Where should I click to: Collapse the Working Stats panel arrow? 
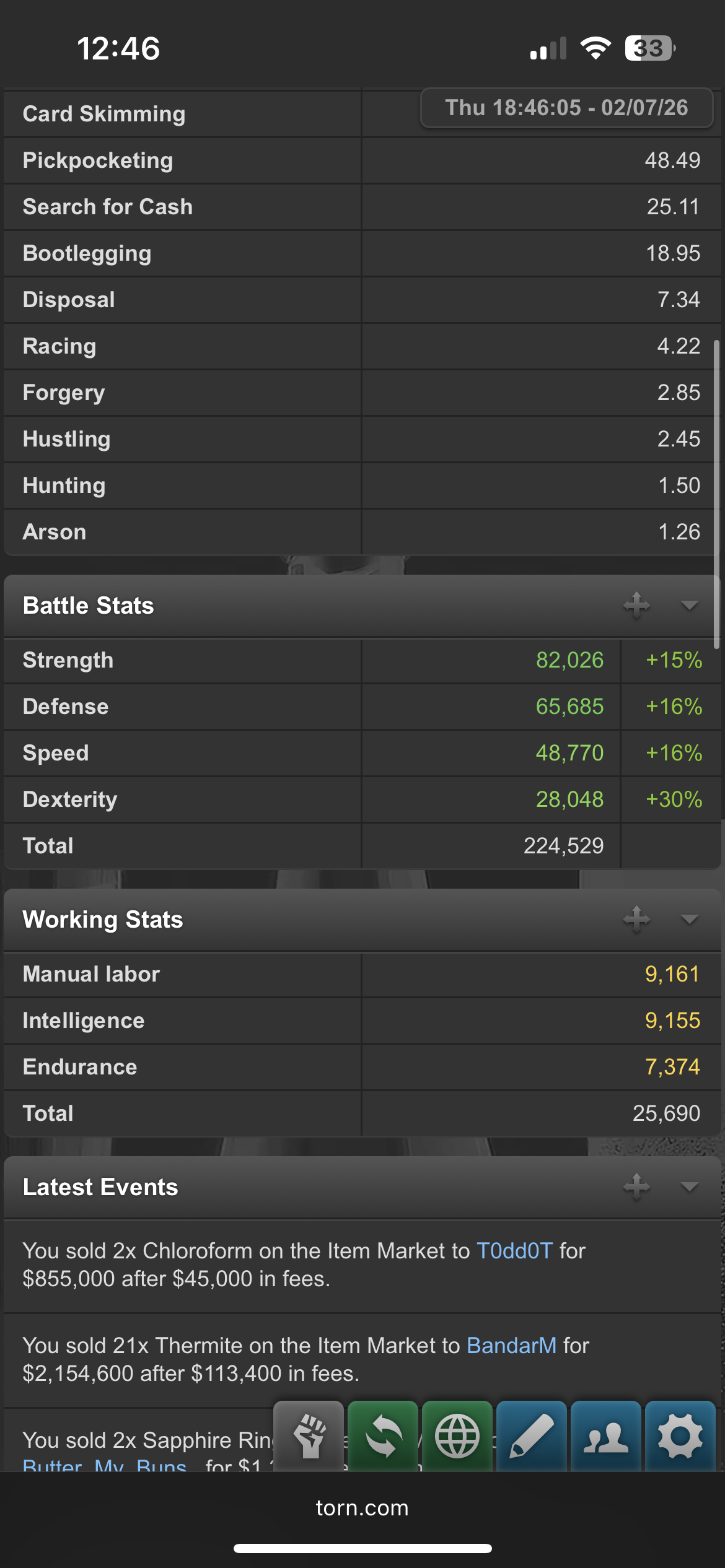click(689, 920)
